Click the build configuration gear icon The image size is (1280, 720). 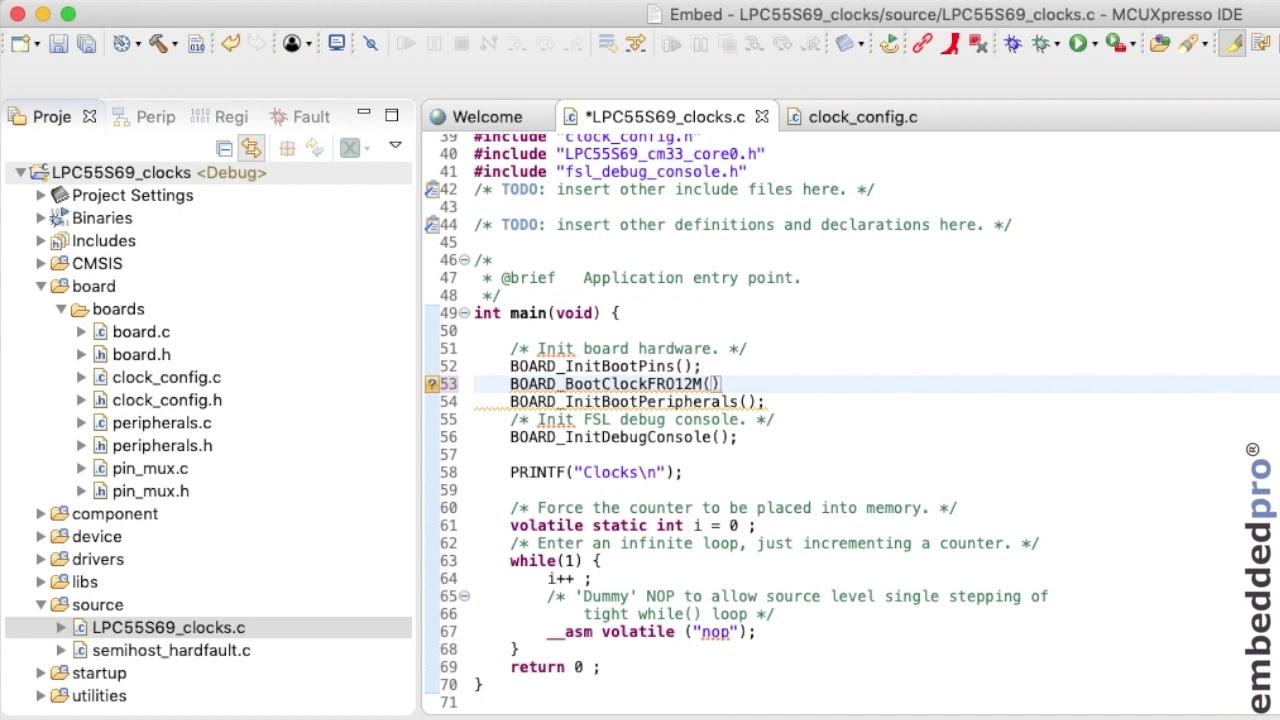(121, 43)
